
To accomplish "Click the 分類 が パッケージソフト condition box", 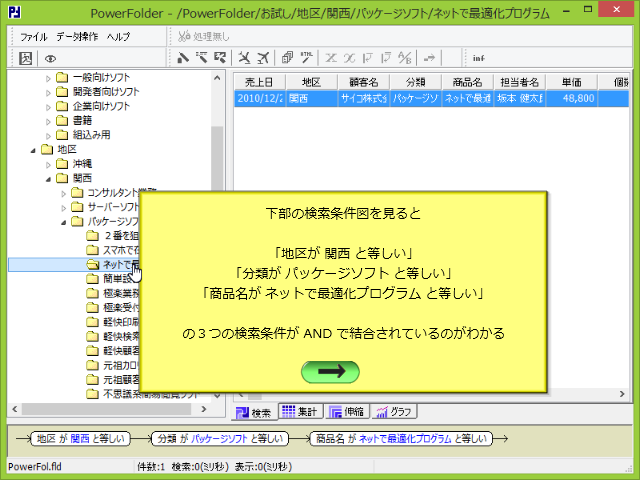I will coord(220,439).
